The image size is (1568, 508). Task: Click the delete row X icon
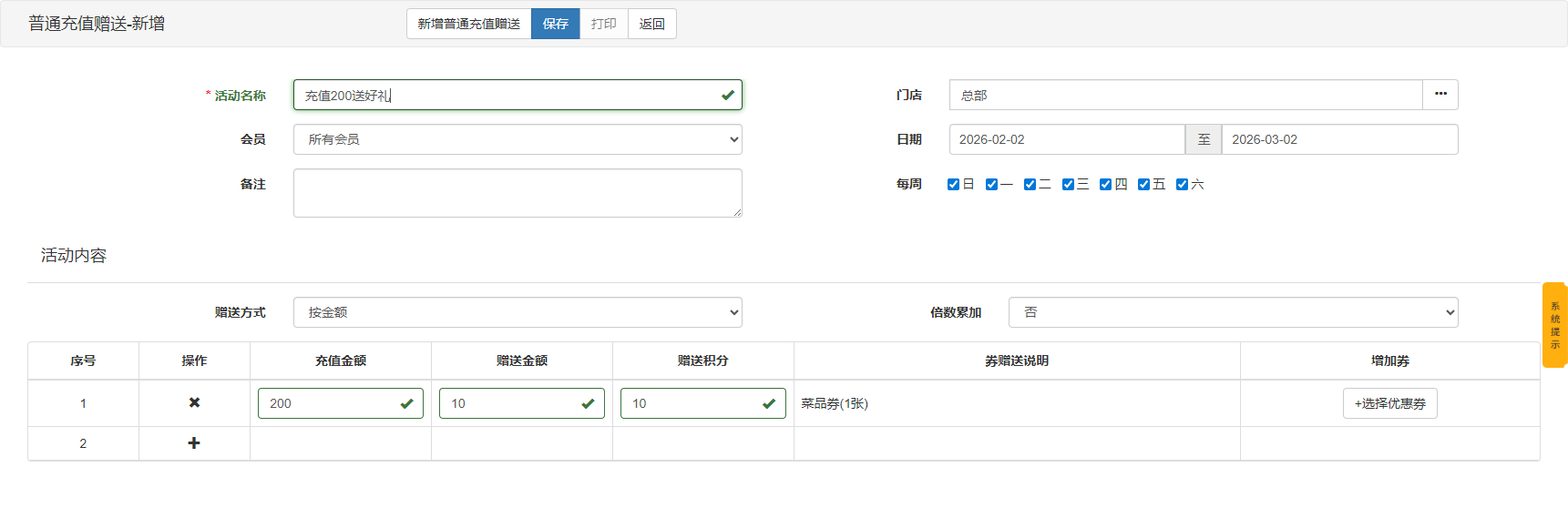coord(194,402)
